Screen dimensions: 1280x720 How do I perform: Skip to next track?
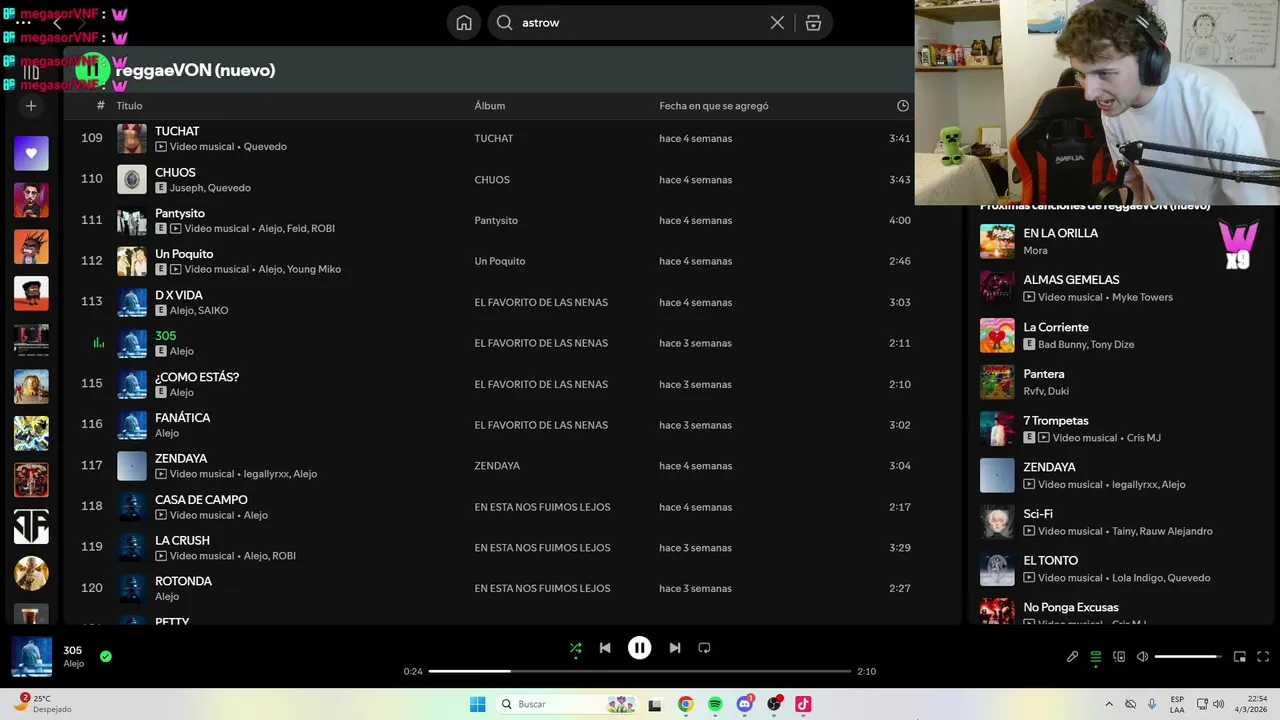(675, 648)
